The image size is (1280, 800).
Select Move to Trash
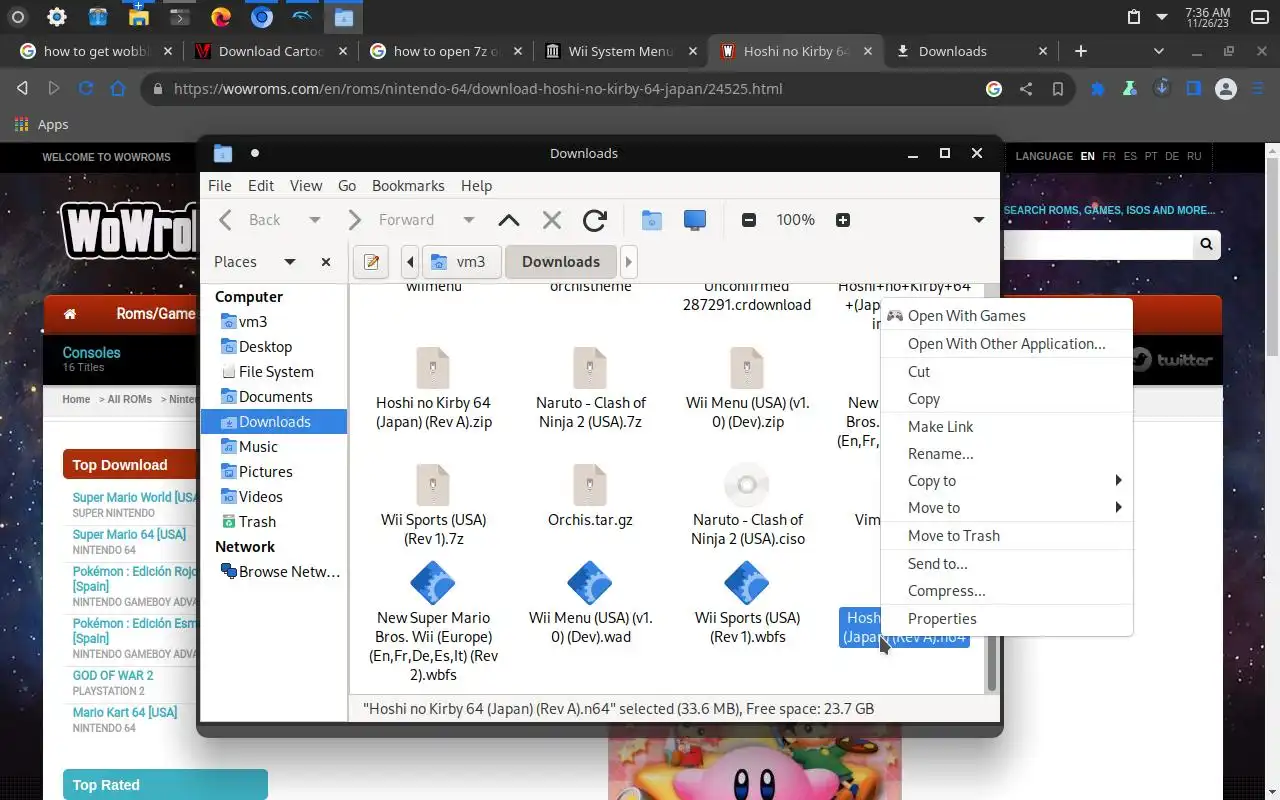1006,536
